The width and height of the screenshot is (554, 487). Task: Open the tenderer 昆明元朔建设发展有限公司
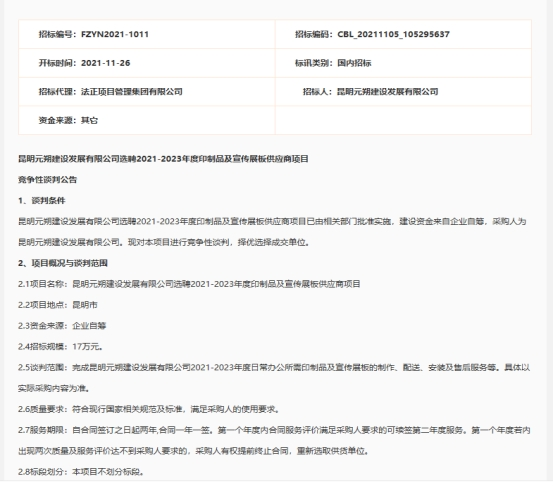tap(388, 92)
